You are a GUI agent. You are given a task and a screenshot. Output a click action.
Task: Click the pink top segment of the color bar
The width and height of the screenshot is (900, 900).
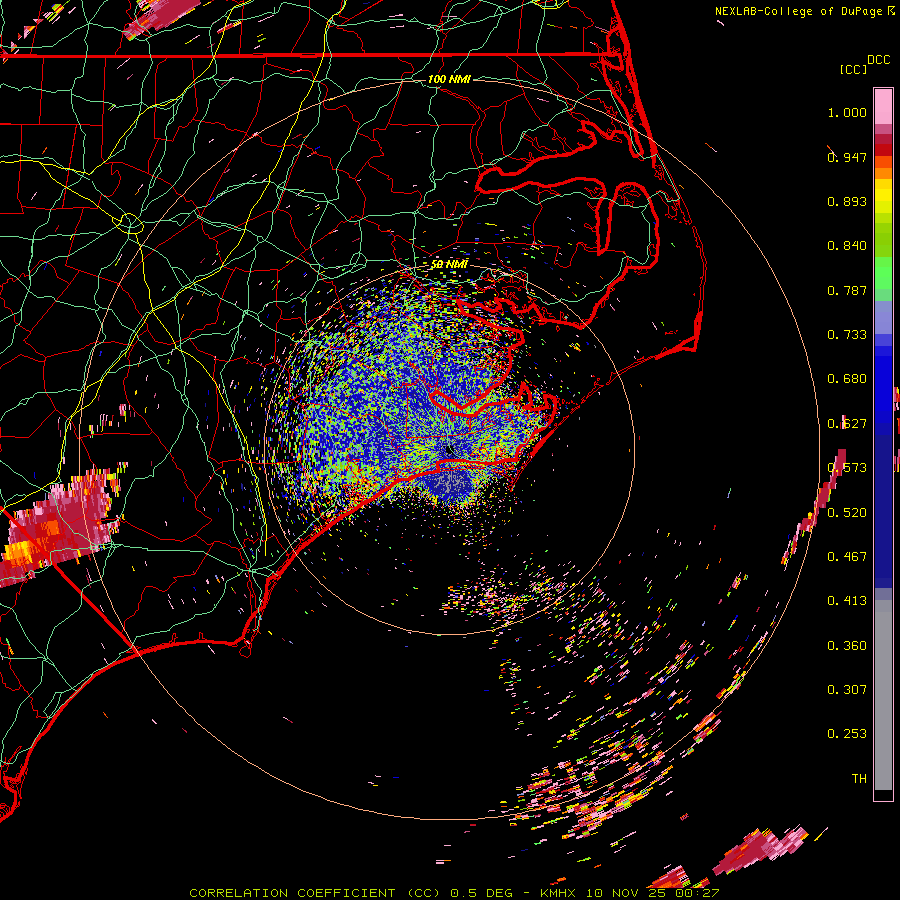tap(883, 107)
